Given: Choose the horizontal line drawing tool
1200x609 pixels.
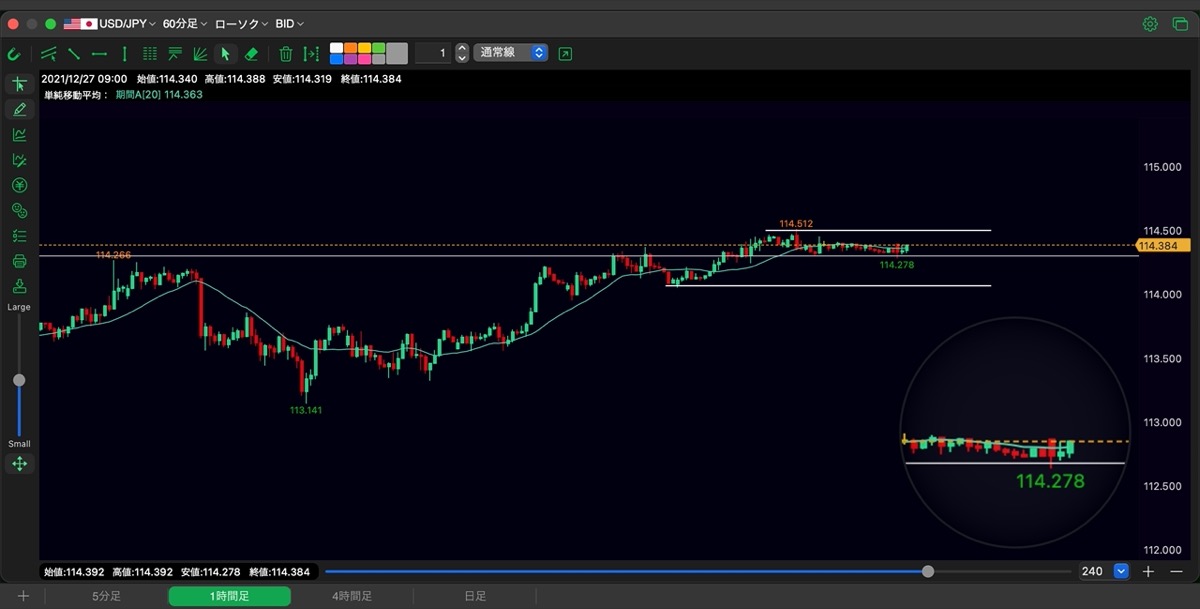Looking at the screenshot, I should click(x=99, y=54).
